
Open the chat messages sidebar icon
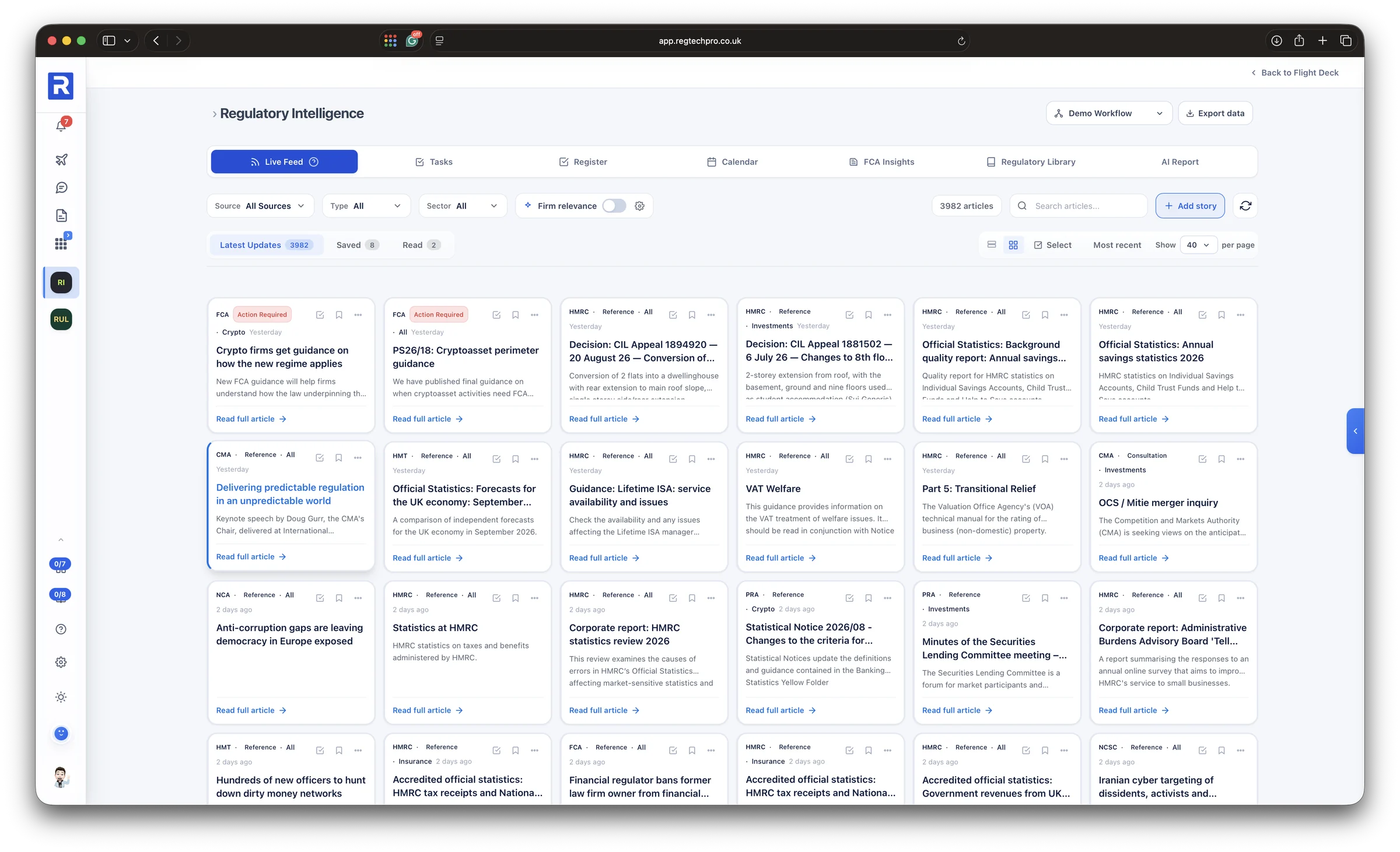click(x=61, y=187)
